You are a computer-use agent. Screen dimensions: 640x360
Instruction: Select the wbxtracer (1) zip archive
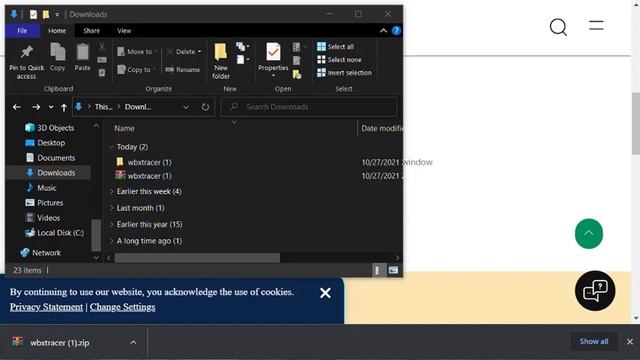tap(144, 176)
